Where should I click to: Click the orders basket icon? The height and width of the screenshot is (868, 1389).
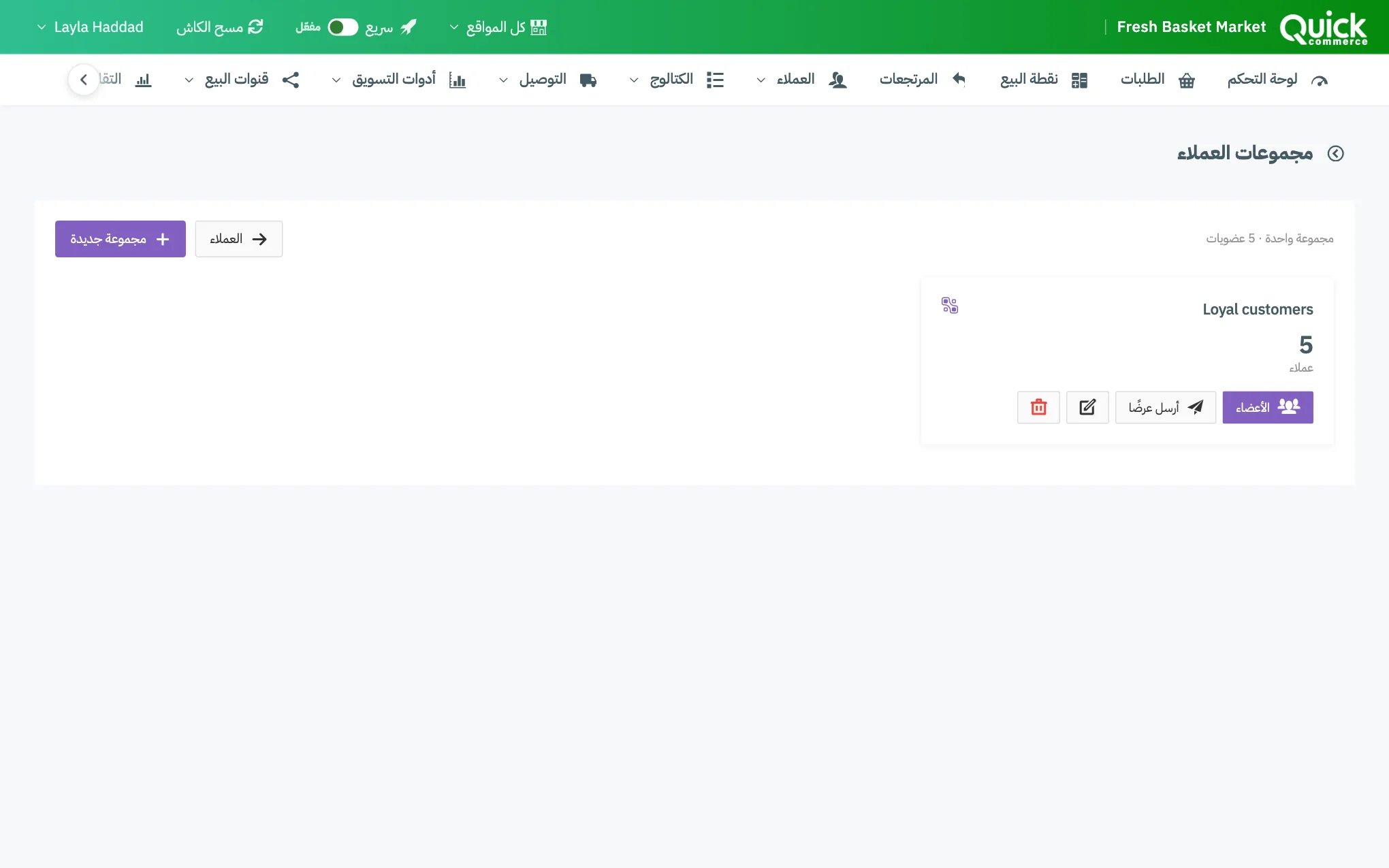click(x=1187, y=80)
